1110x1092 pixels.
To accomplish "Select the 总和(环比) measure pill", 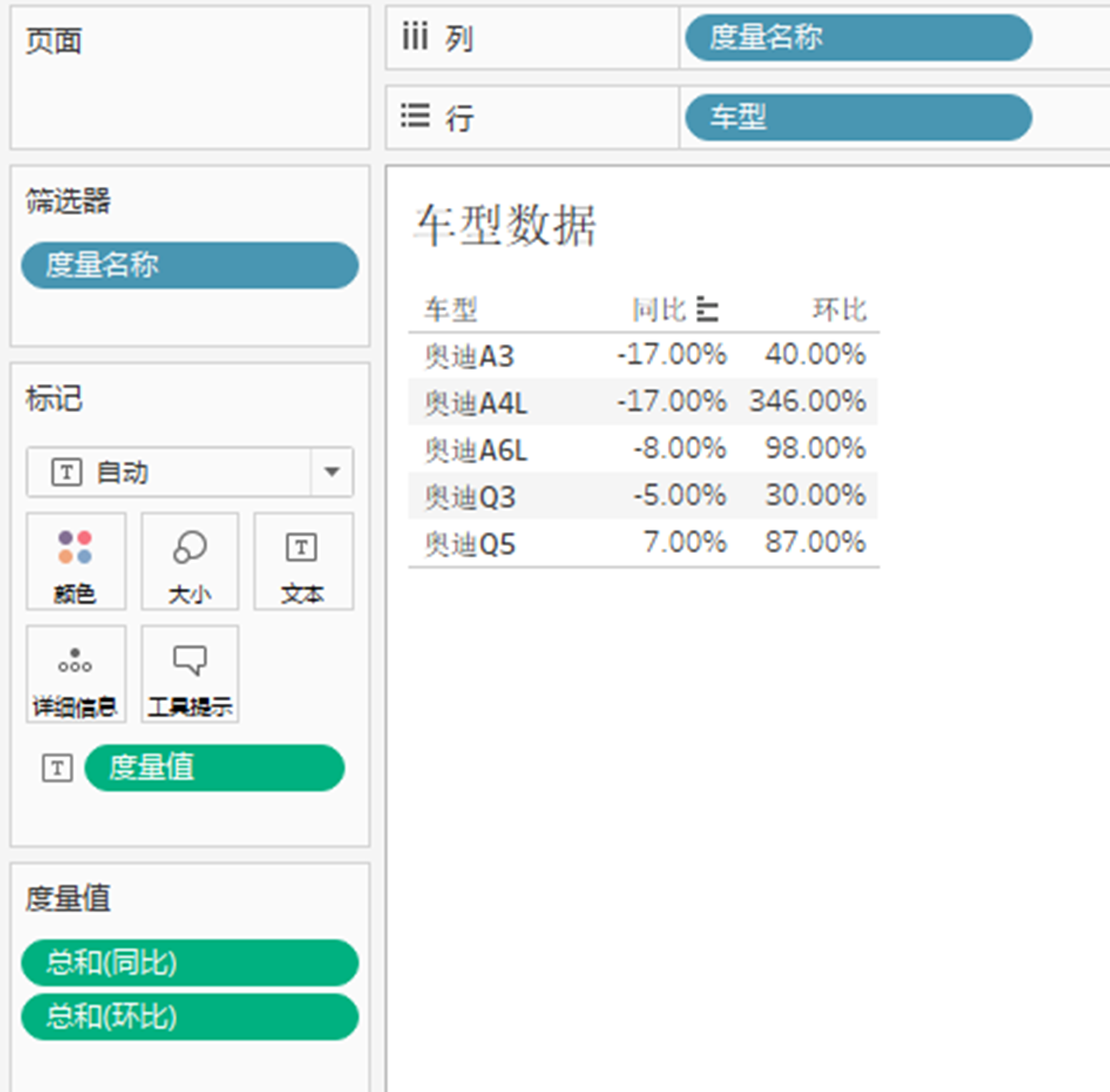I will [189, 1017].
